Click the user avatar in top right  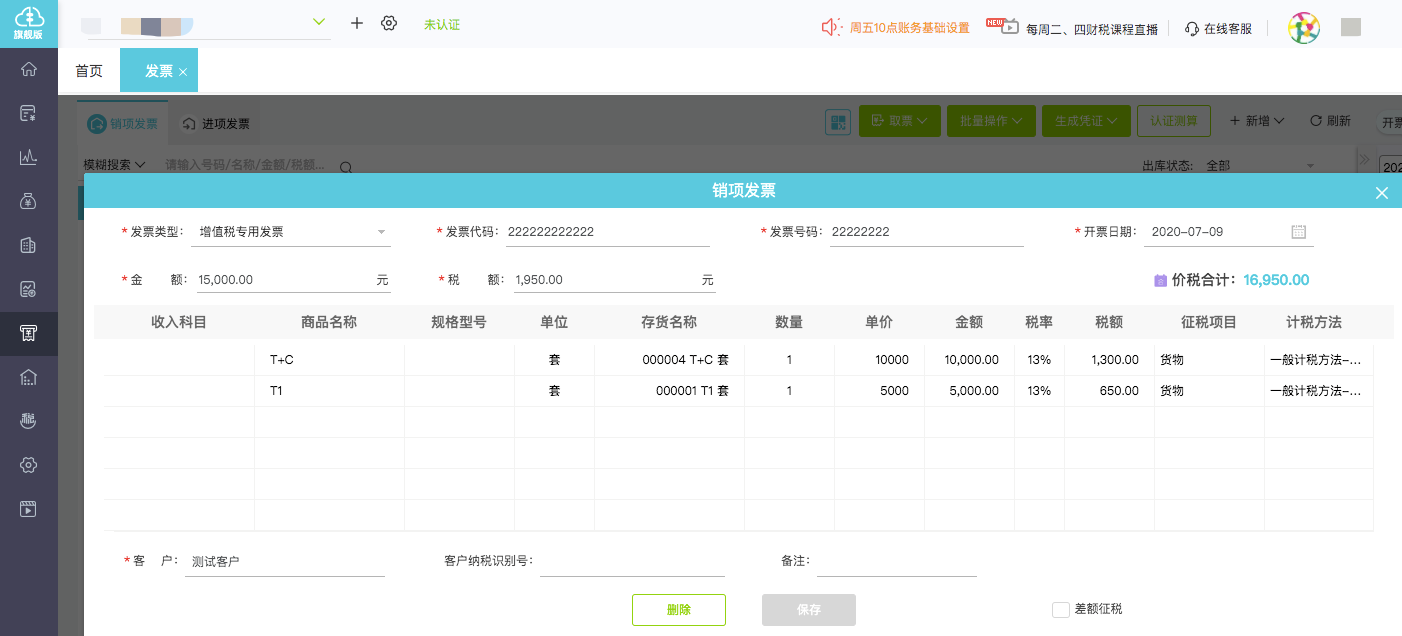click(x=1303, y=28)
